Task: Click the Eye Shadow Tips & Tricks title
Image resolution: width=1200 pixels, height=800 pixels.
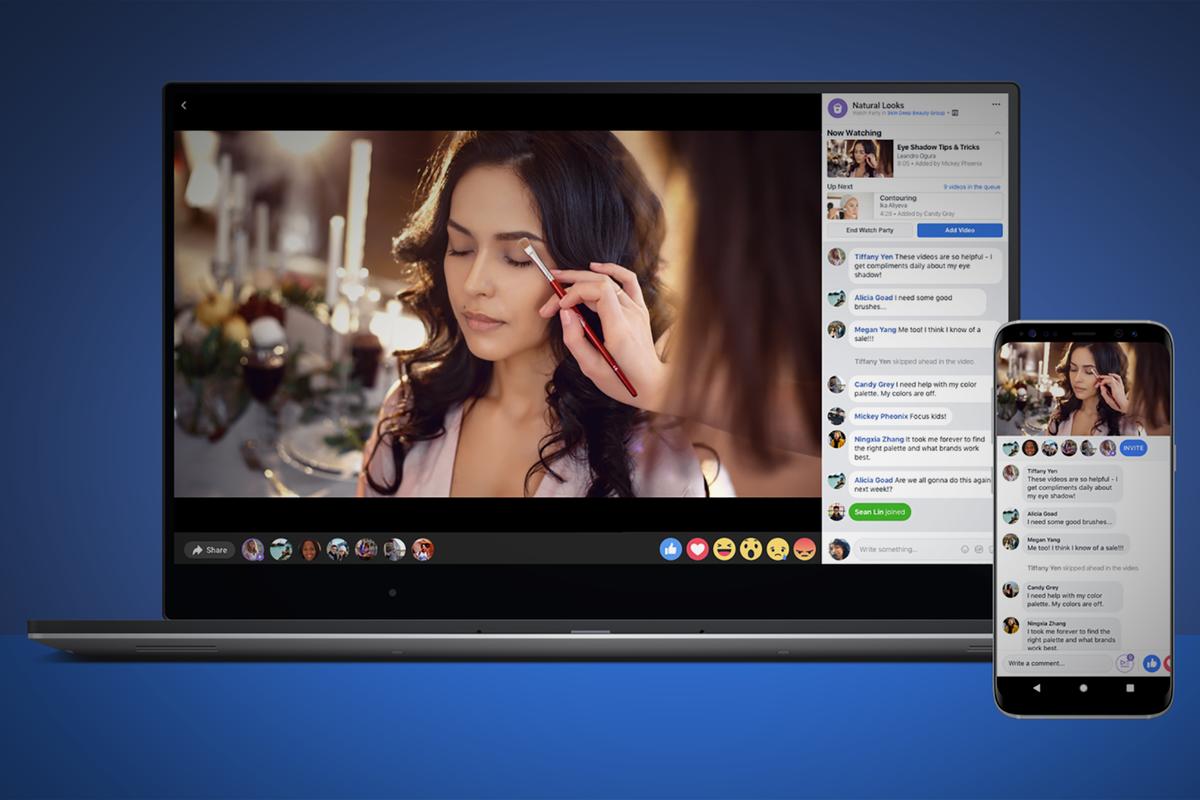Action: pos(938,147)
